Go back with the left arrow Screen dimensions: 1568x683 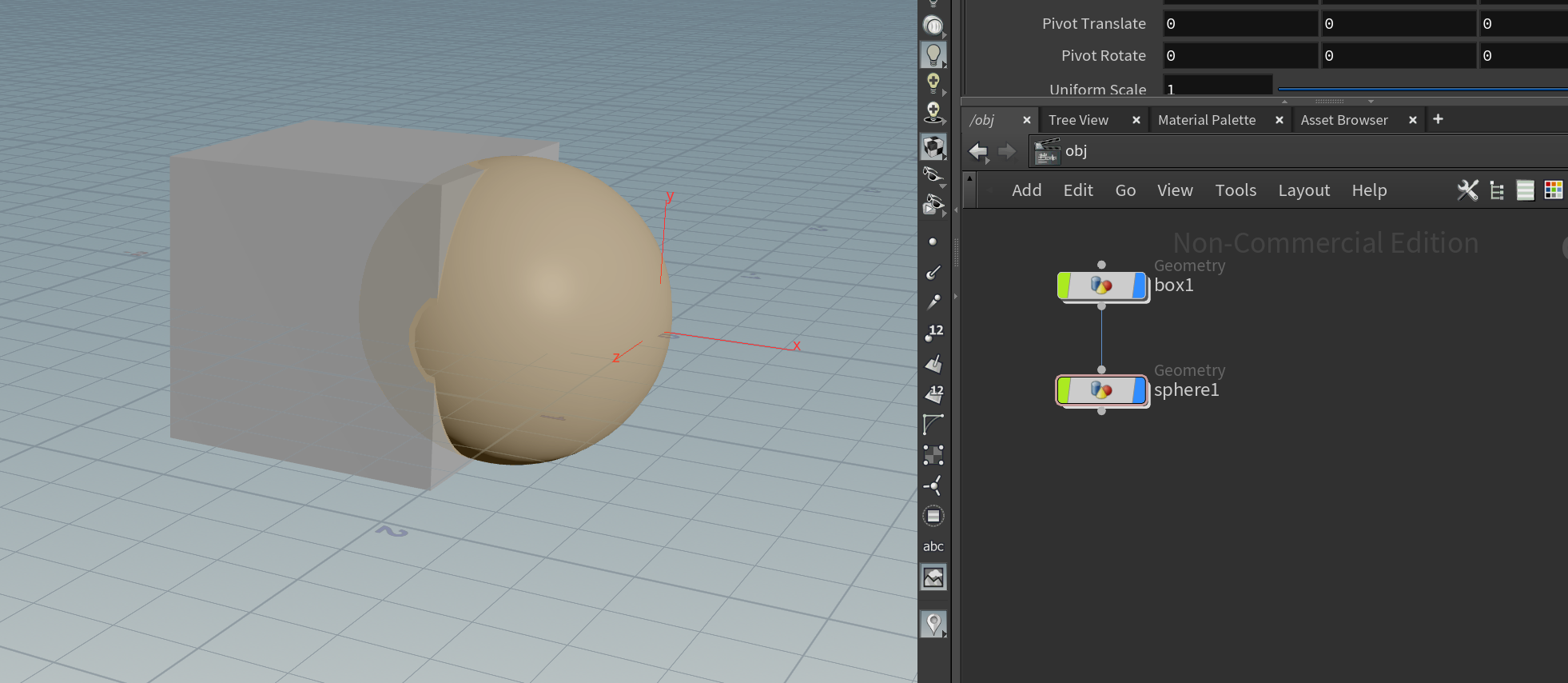point(978,151)
